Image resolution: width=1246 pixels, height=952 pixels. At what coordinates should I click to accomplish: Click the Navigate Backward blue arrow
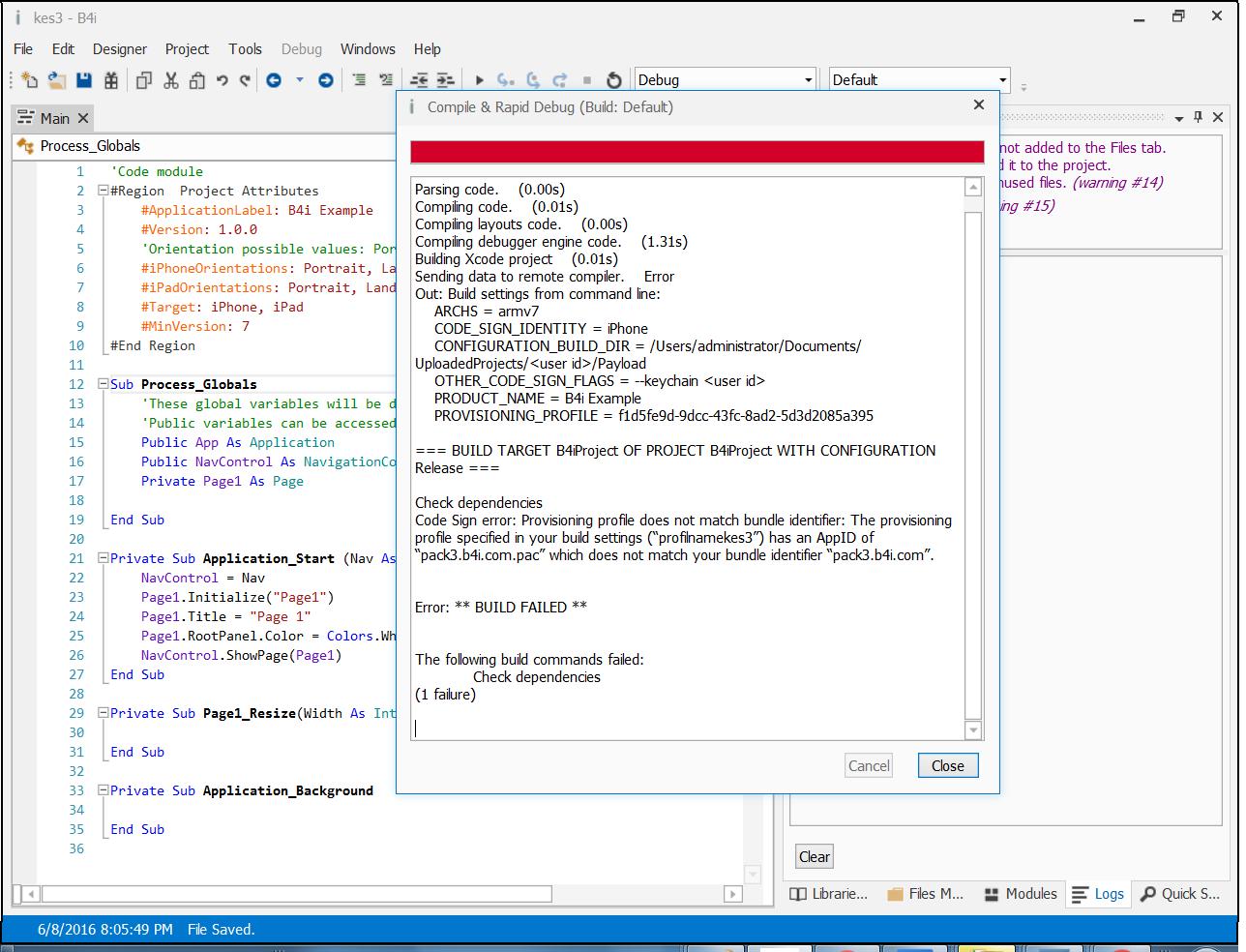(x=274, y=80)
